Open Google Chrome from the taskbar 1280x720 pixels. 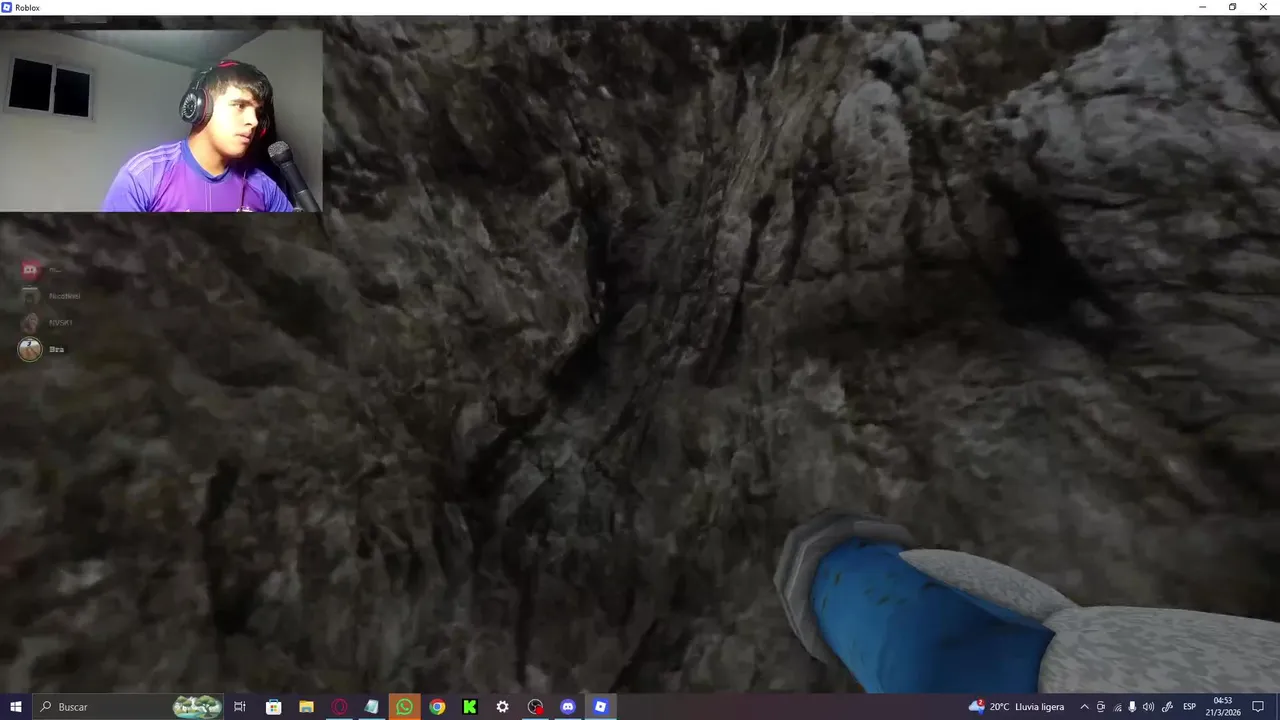(437, 707)
